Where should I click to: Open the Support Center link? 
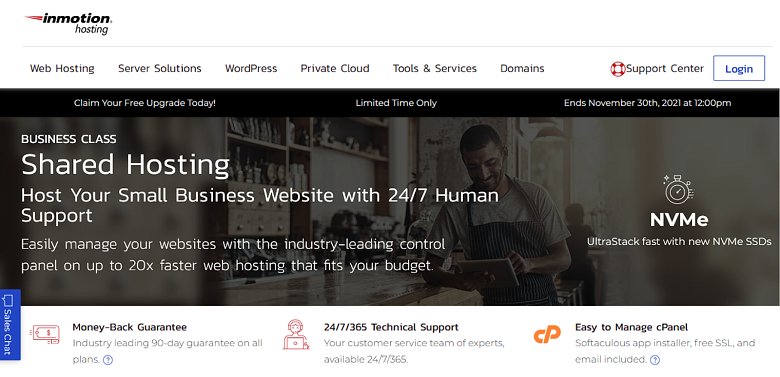click(665, 69)
